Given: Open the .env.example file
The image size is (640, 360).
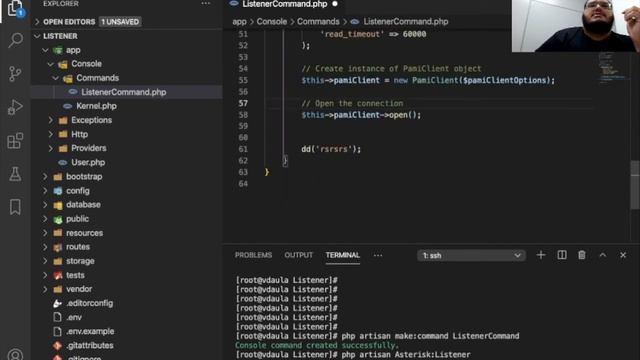Looking at the screenshot, I should [x=90, y=331].
